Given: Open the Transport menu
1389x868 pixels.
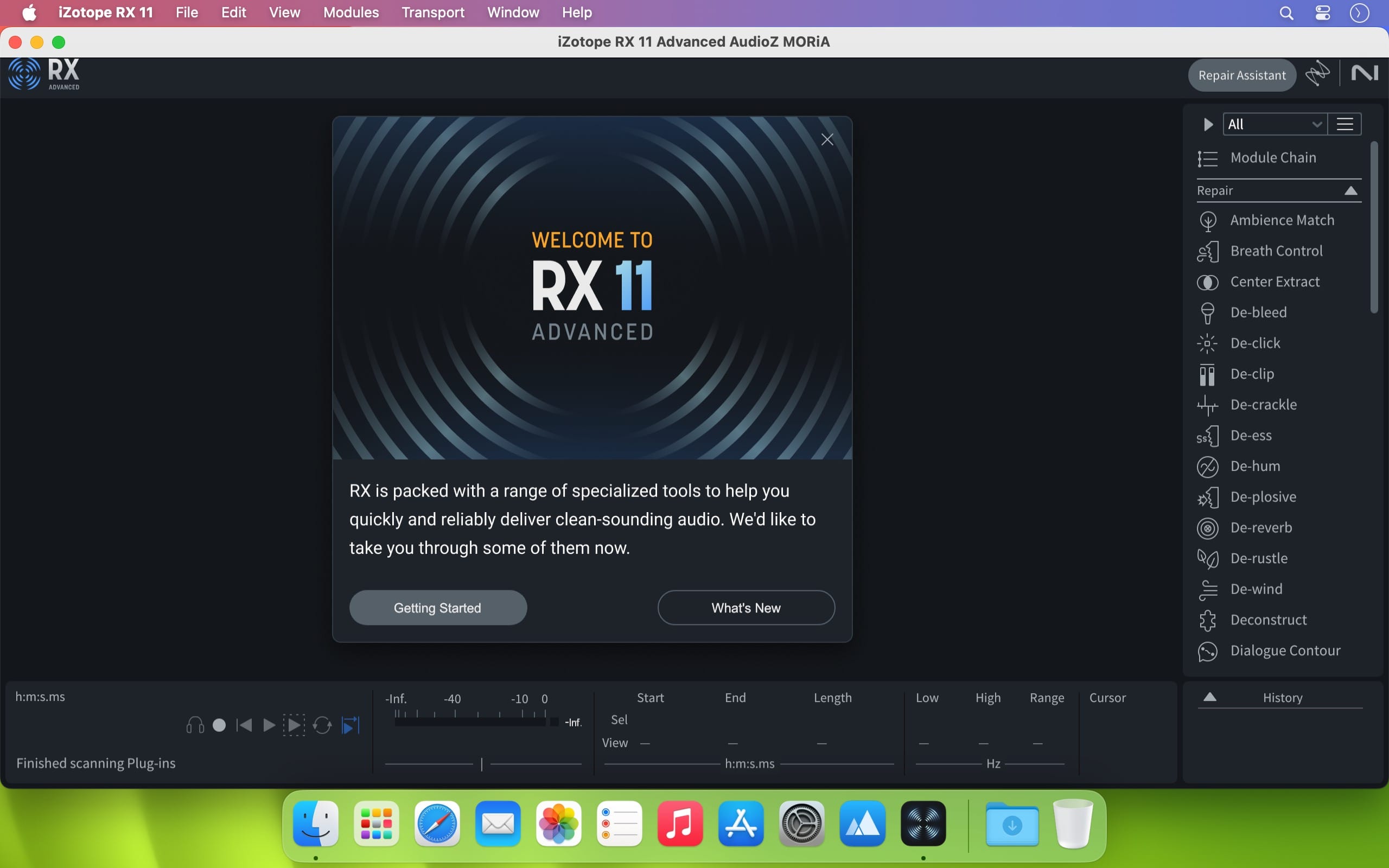Looking at the screenshot, I should [433, 12].
